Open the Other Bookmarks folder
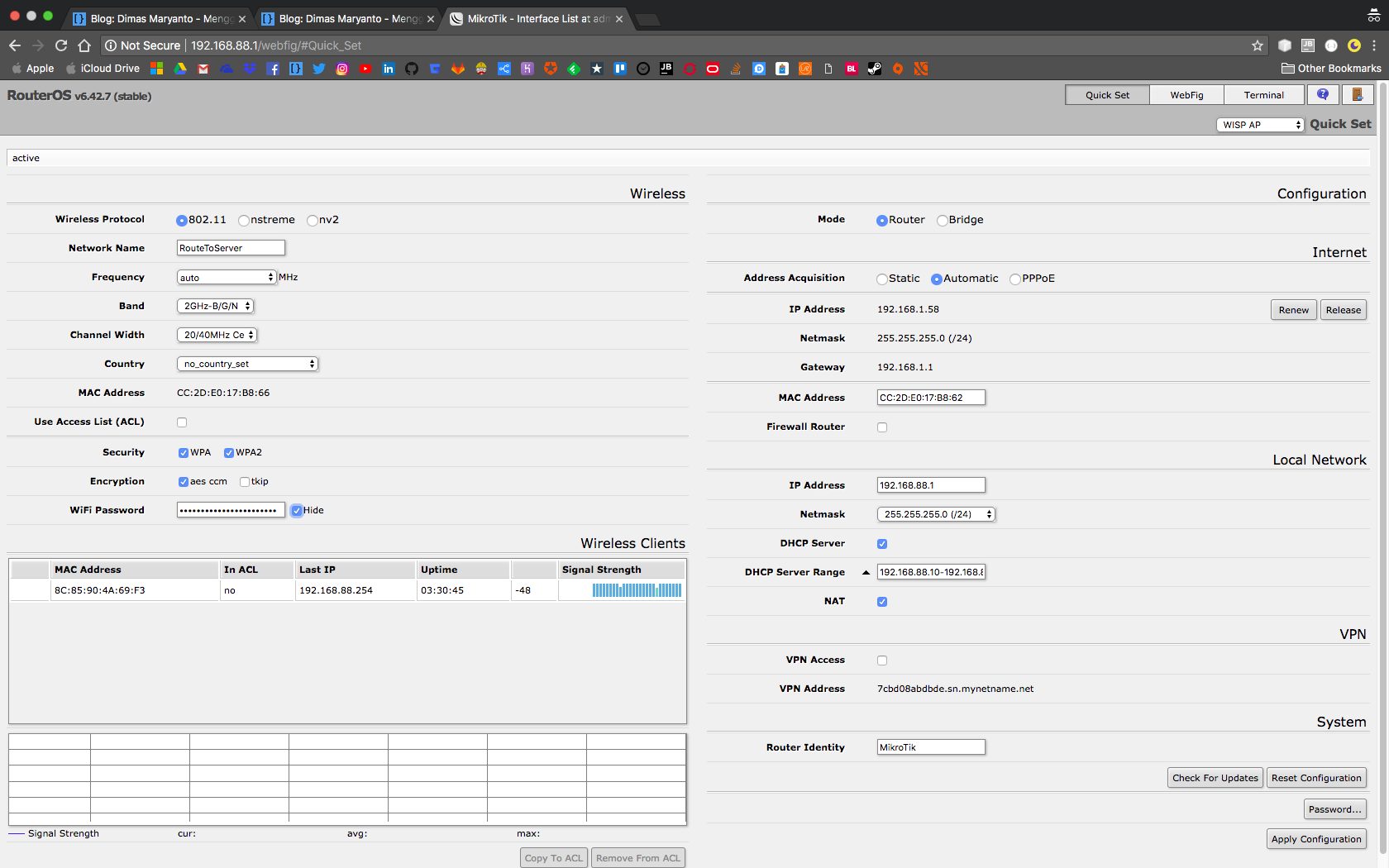Image resolution: width=1389 pixels, height=868 pixels. [x=1331, y=69]
